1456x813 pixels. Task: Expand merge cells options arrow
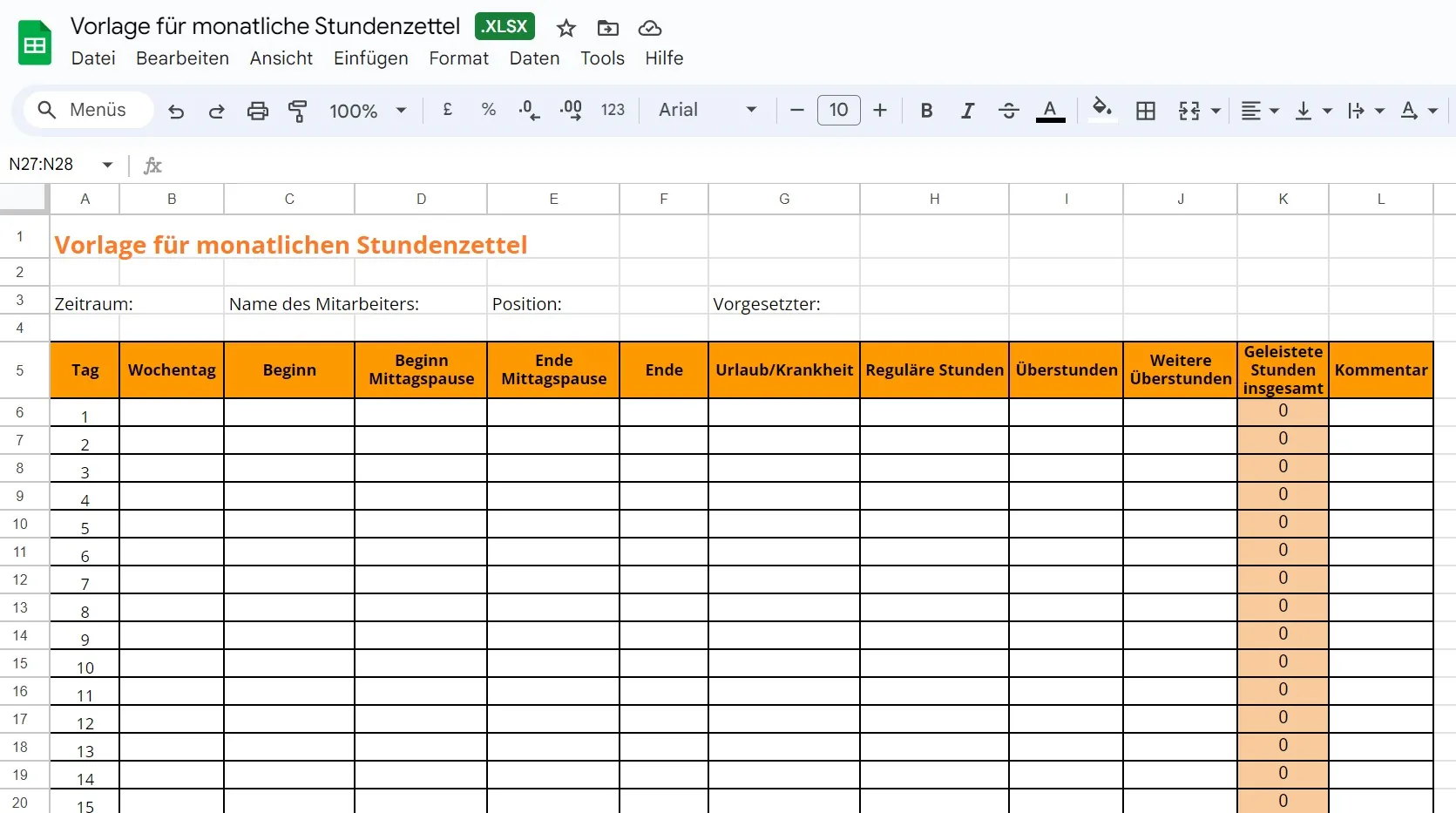pos(1216,111)
